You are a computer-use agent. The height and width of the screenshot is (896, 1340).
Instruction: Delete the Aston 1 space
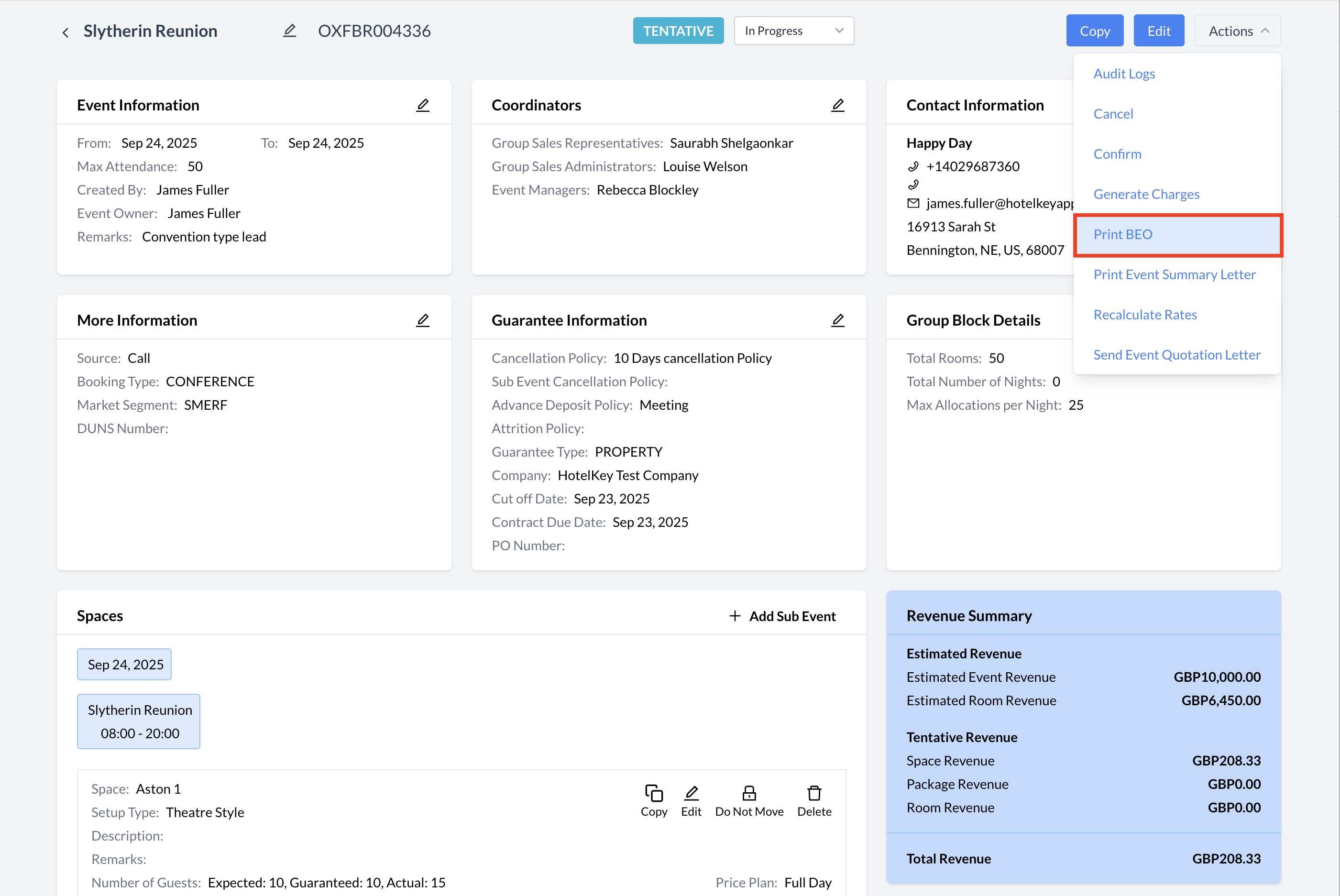(814, 800)
